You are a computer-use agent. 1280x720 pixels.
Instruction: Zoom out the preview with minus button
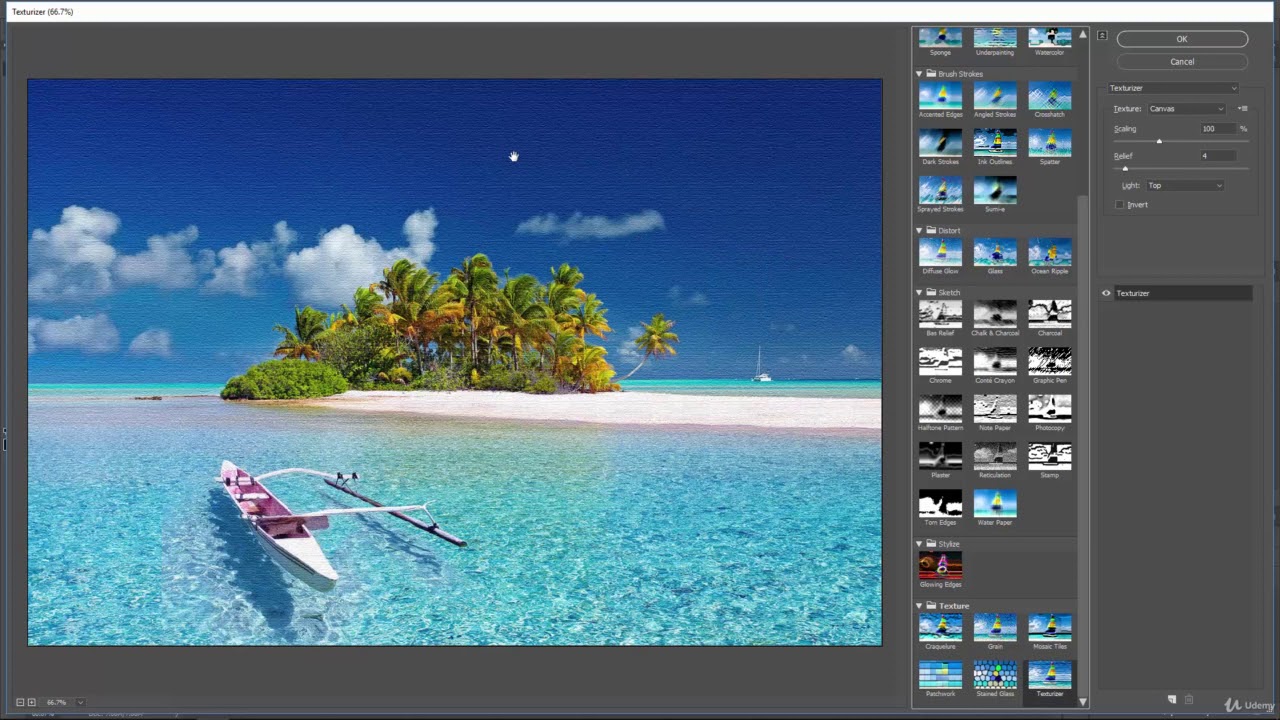click(20, 703)
